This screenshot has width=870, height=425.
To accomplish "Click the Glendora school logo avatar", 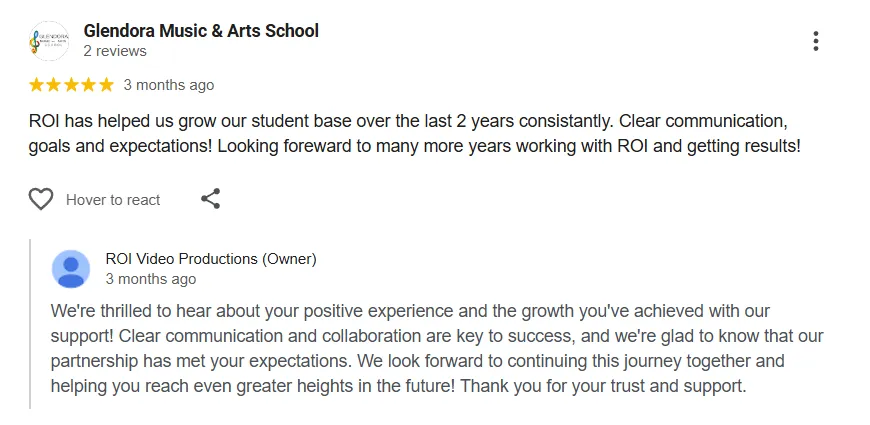I will [49, 40].
